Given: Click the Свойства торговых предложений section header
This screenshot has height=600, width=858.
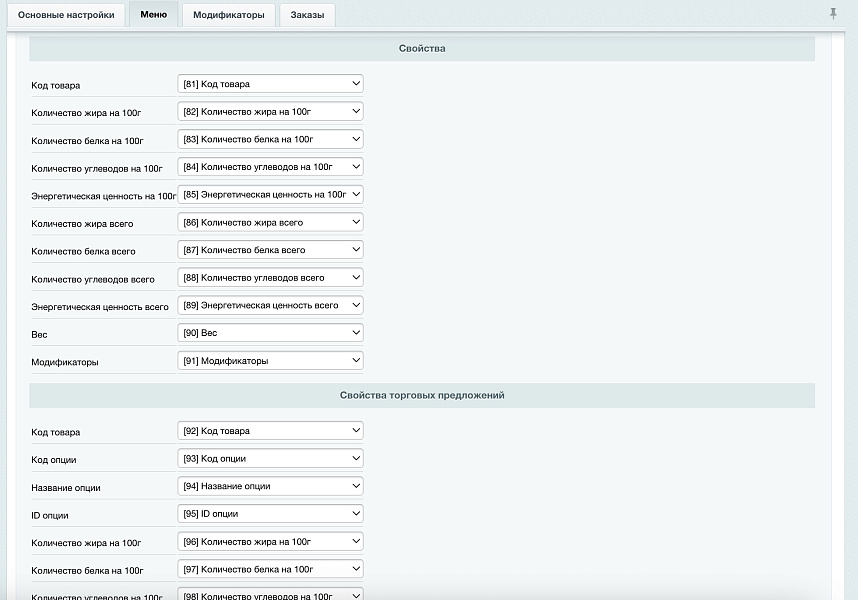Looking at the screenshot, I should 421,395.
